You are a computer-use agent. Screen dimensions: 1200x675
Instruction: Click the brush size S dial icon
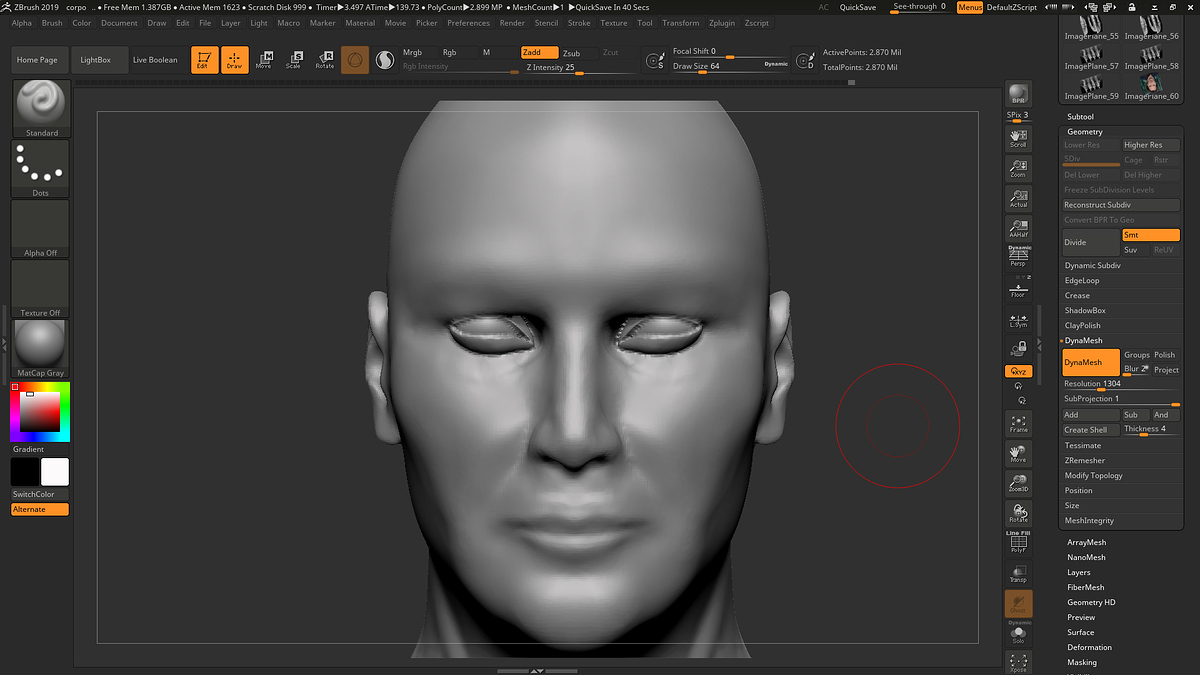point(655,61)
